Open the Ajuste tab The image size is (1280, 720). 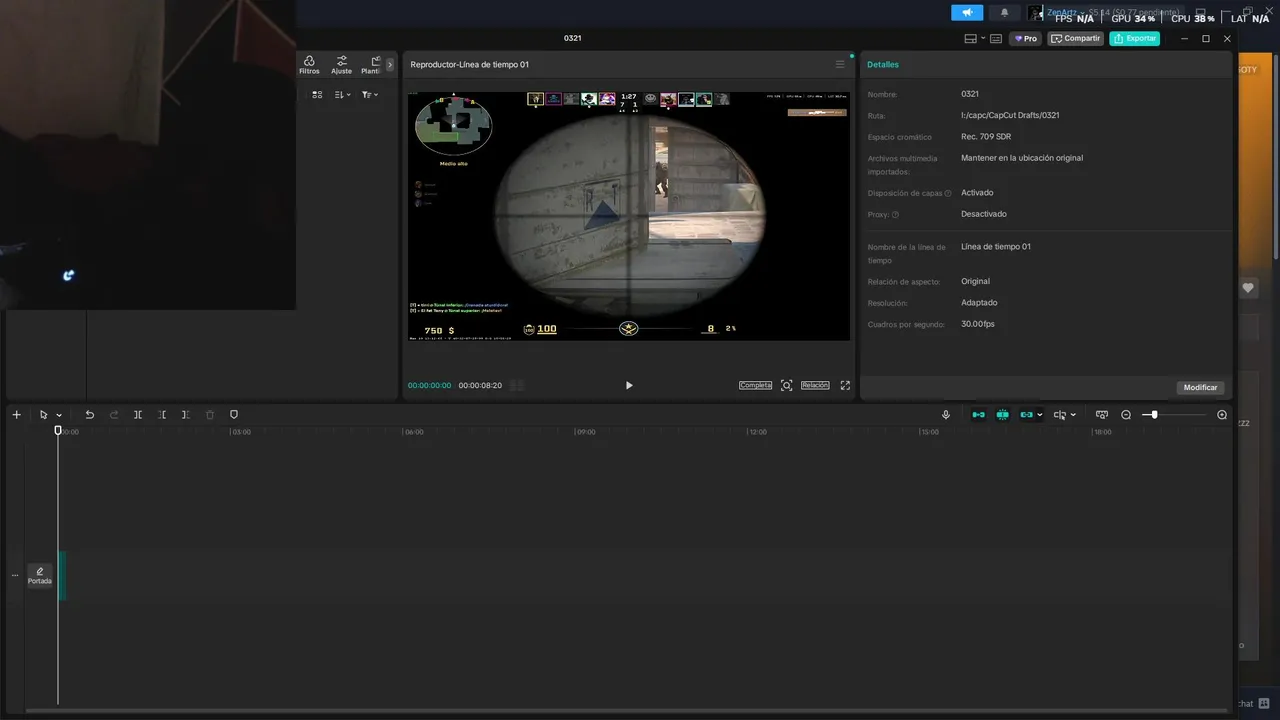click(x=342, y=65)
